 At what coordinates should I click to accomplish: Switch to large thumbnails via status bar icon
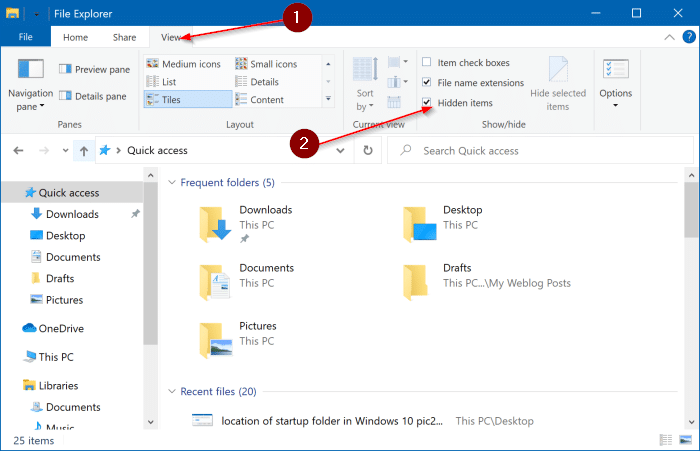(685, 440)
